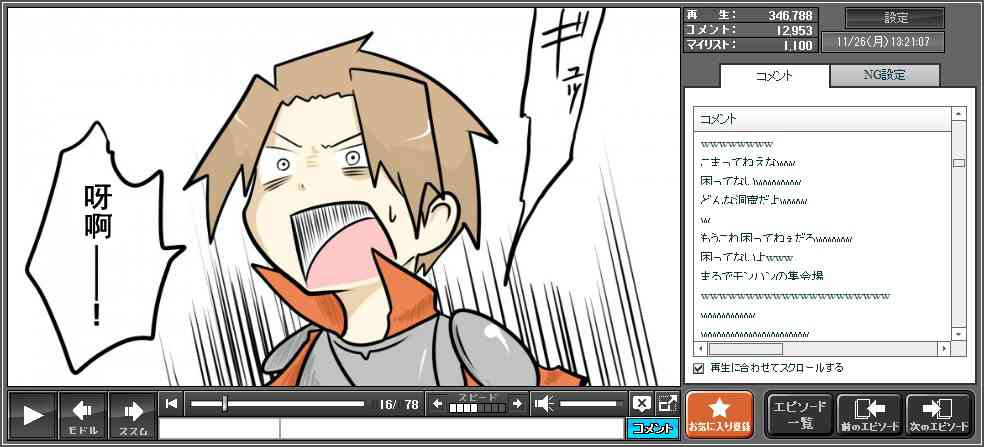
Task: Add to favorites with star button
Action: pyautogui.click(x=718, y=415)
